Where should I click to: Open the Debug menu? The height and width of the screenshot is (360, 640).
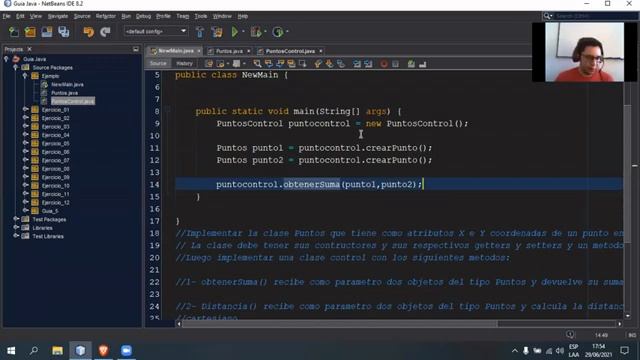coord(143,16)
